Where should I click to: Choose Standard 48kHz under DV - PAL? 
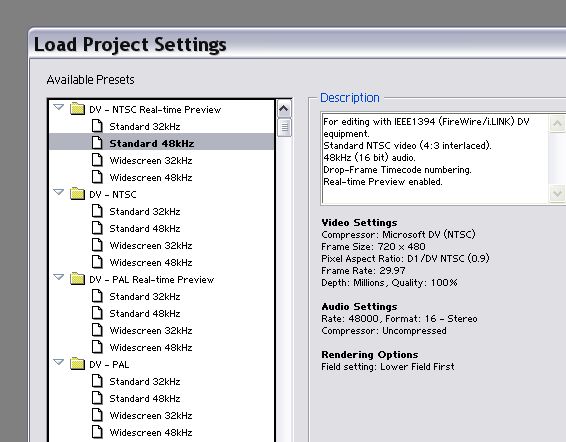tap(145, 399)
